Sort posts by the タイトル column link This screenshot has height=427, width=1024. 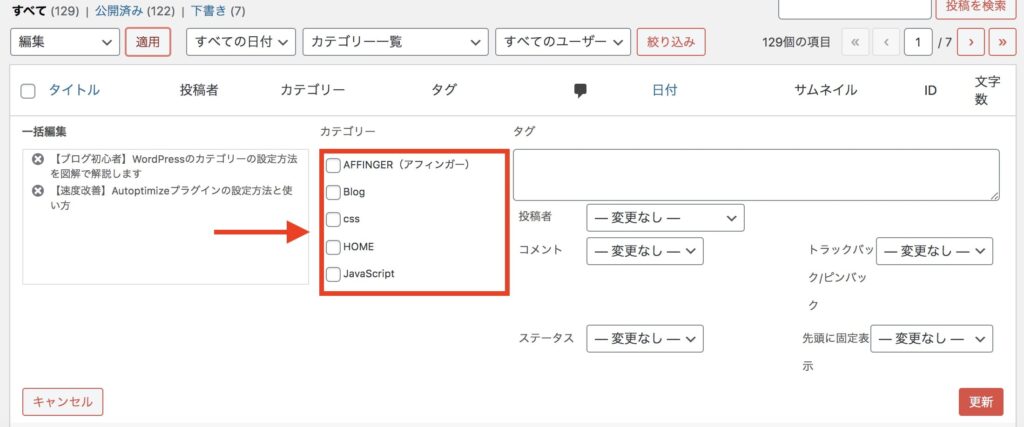point(74,91)
